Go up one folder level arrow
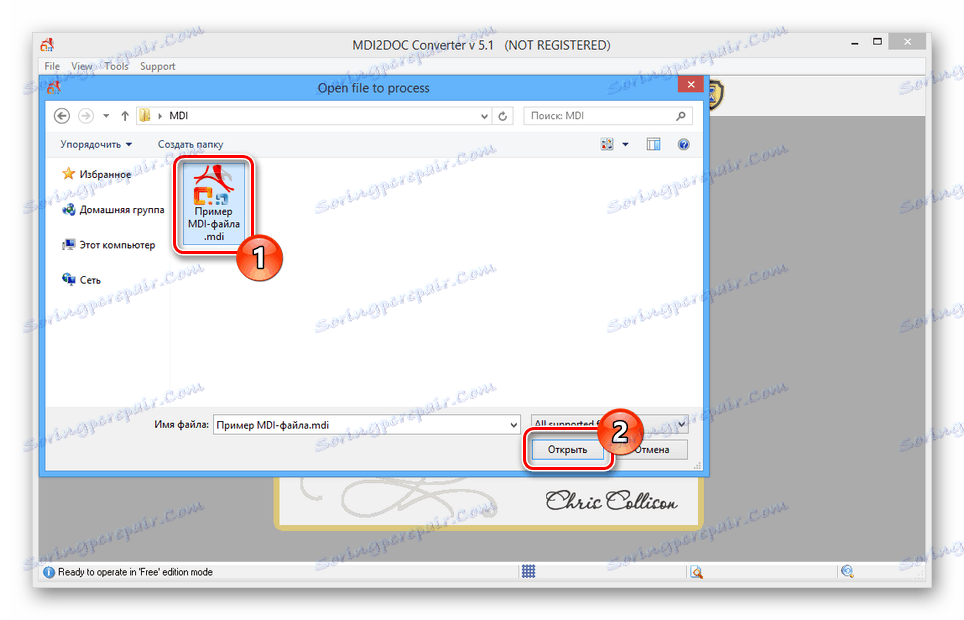The height and width of the screenshot is (620, 964). 125,116
